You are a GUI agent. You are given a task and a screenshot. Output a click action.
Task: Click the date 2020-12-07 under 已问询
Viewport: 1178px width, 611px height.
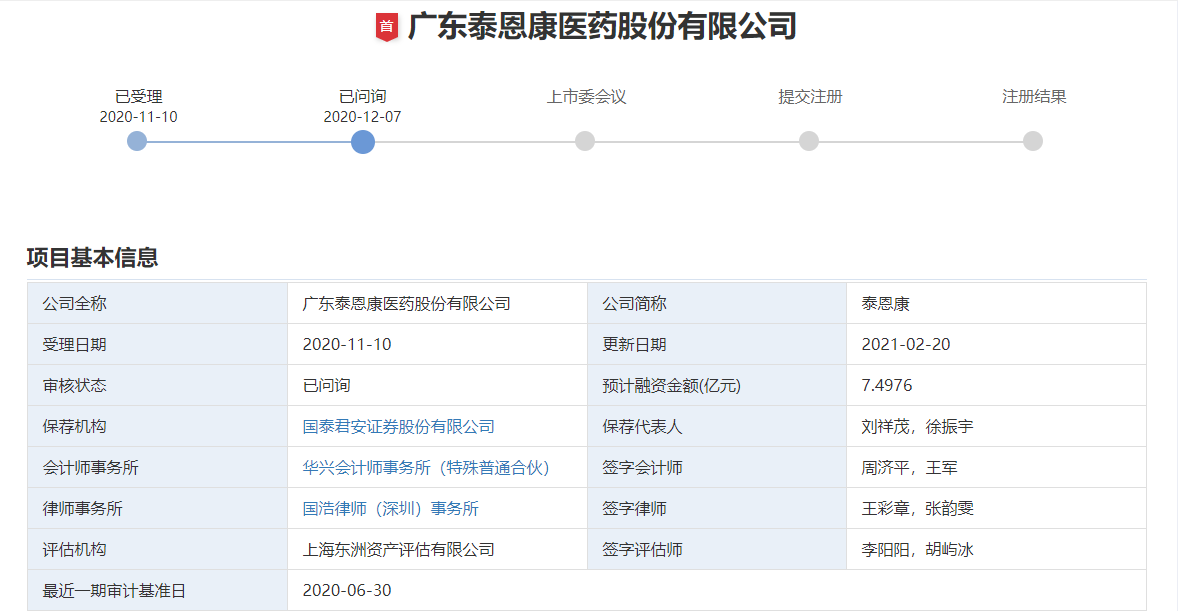[x=362, y=117]
